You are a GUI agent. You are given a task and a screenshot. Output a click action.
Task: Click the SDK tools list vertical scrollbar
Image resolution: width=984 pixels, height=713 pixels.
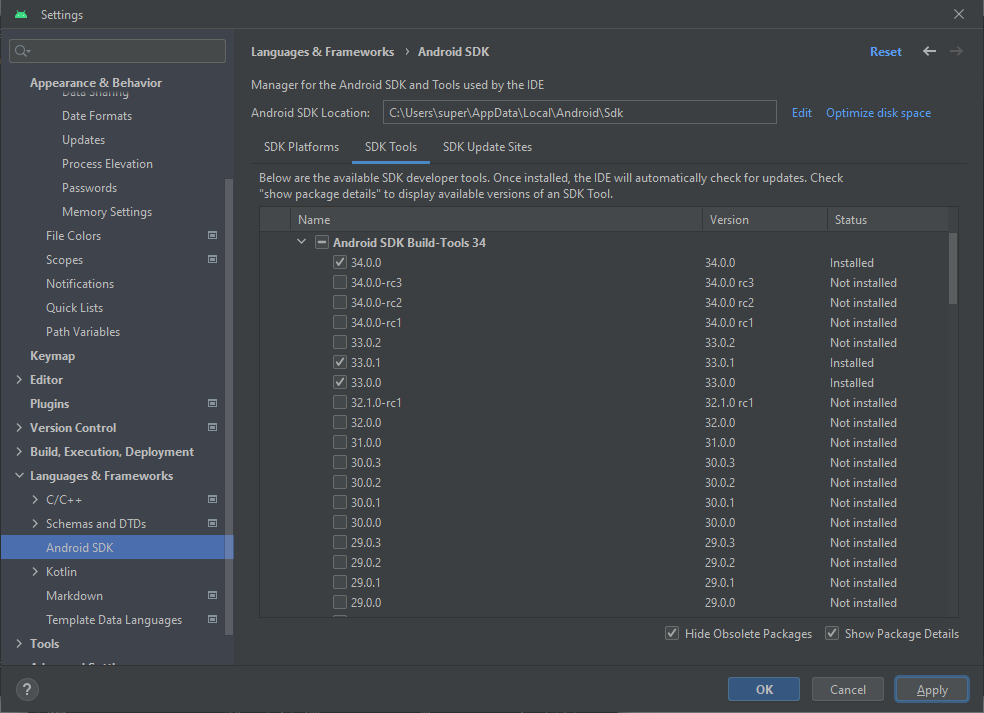tap(952, 268)
